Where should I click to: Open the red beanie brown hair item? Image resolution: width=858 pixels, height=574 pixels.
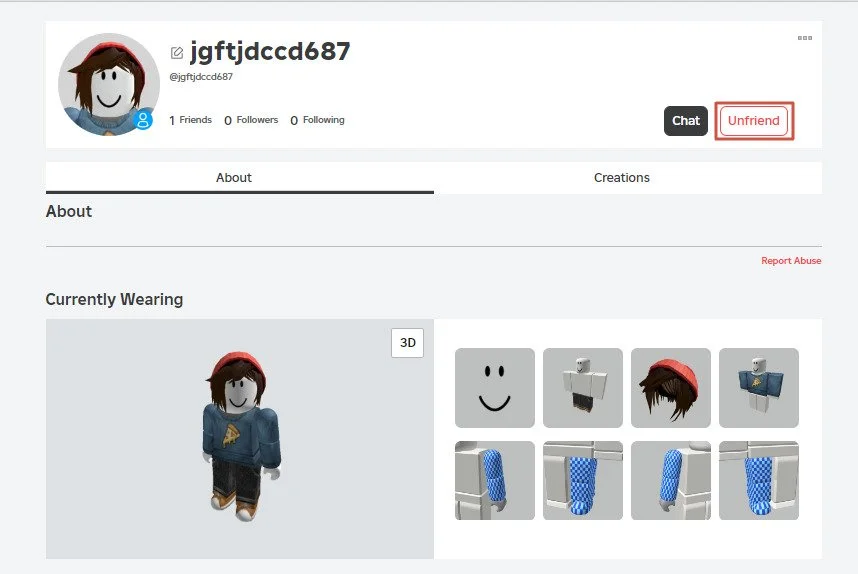point(671,387)
